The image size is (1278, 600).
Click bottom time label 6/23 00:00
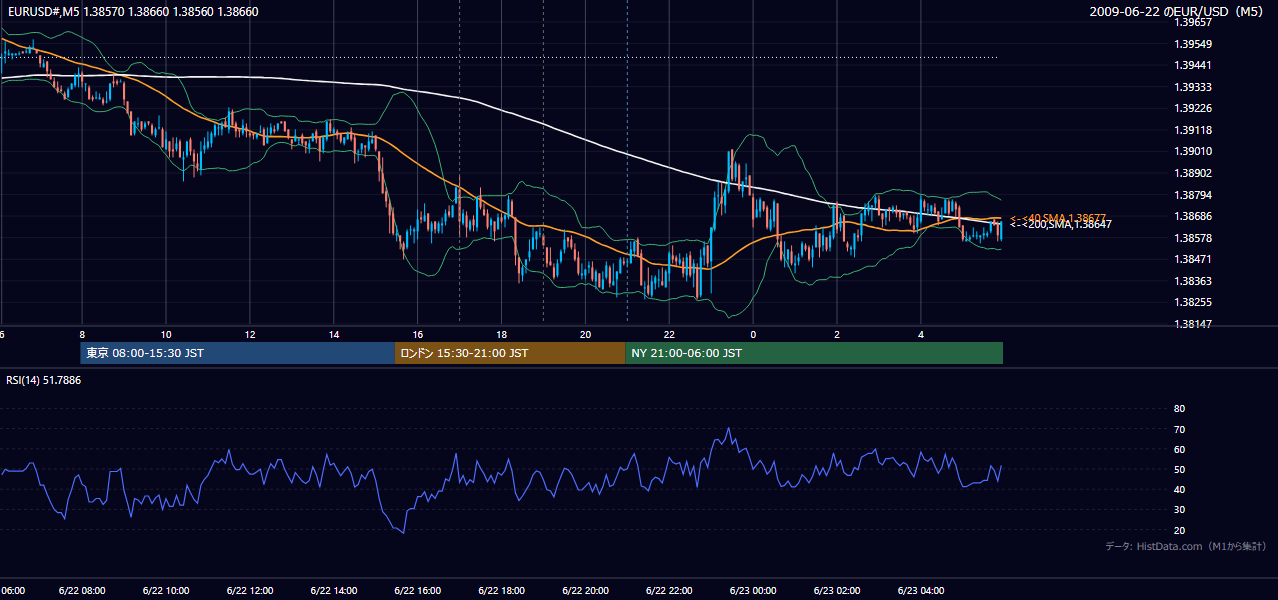point(754,590)
